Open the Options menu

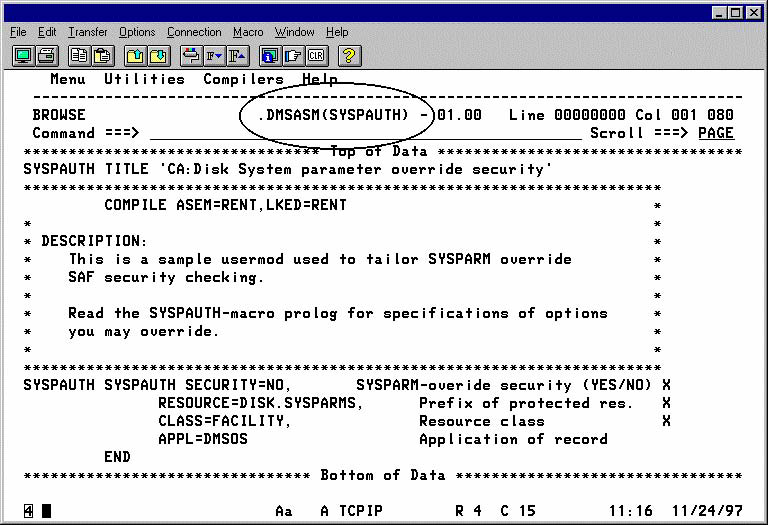tap(137, 32)
